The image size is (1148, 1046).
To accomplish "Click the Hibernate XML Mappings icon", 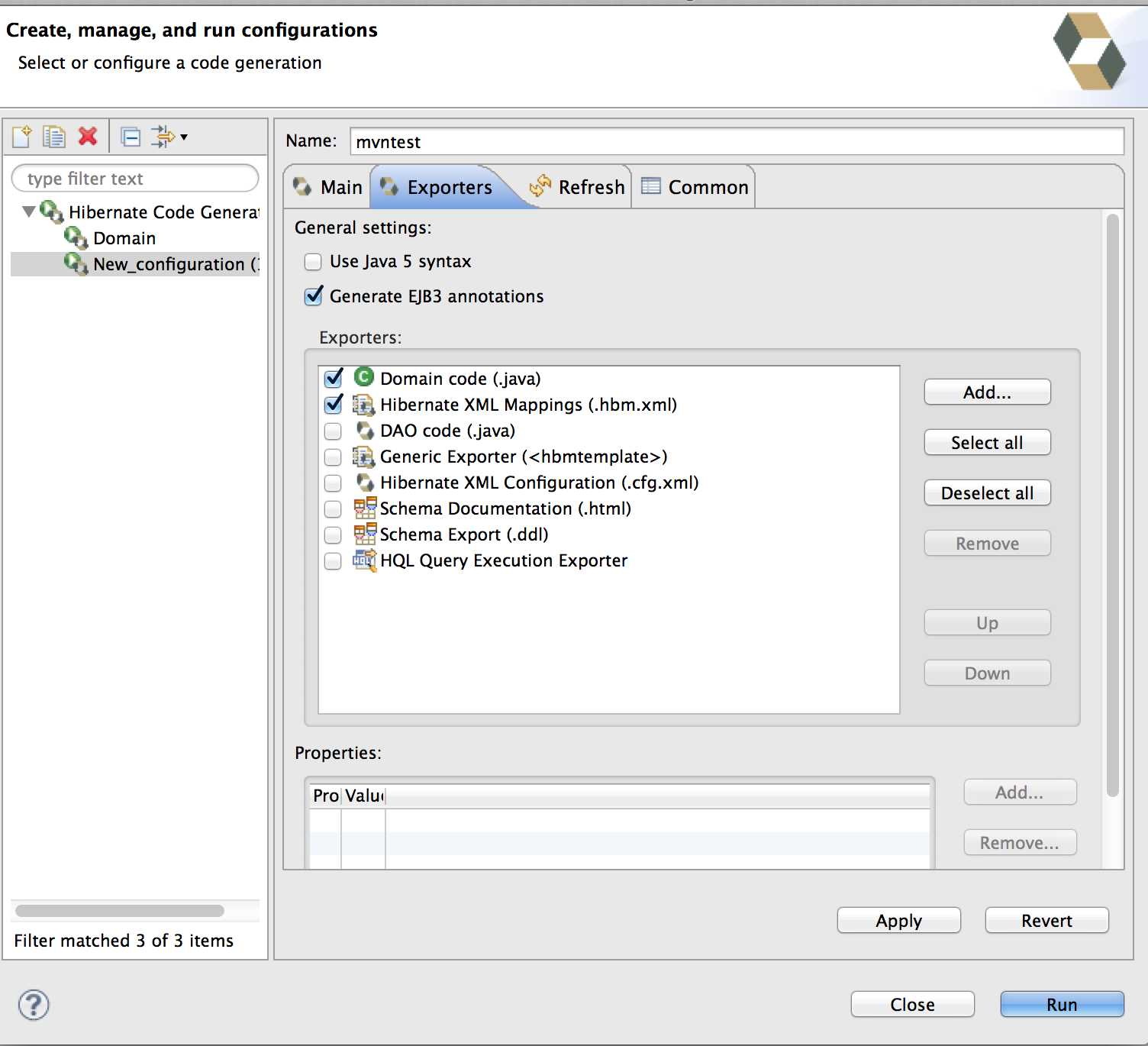I will [x=363, y=404].
